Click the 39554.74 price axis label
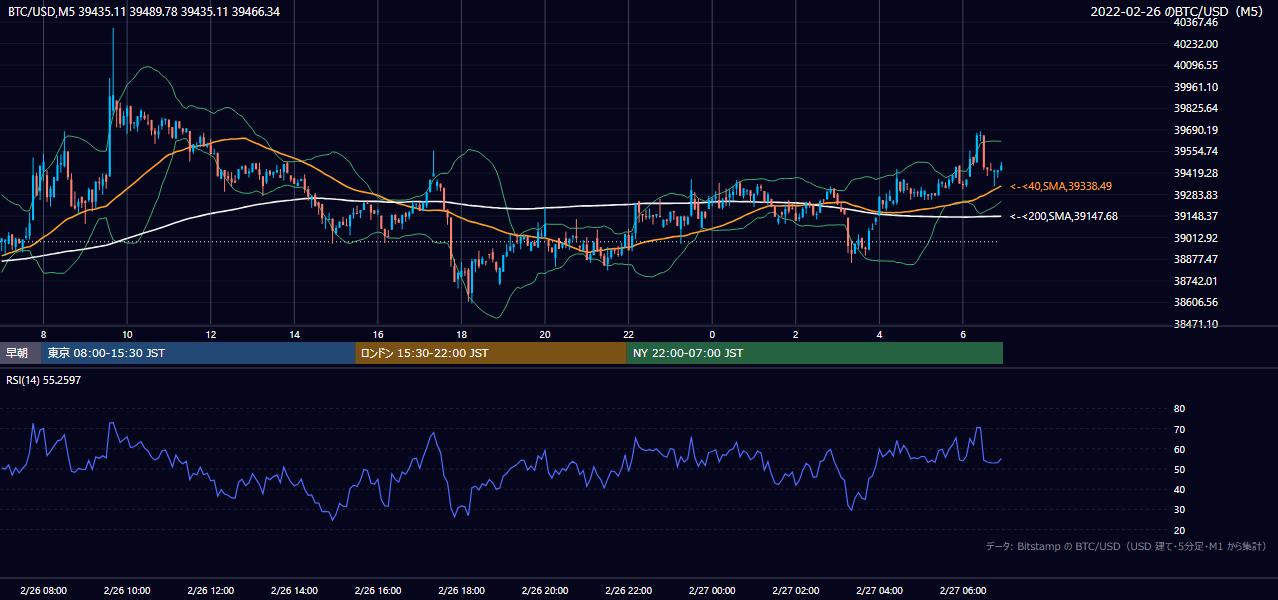Screen dimensions: 1278x600 (1196, 151)
